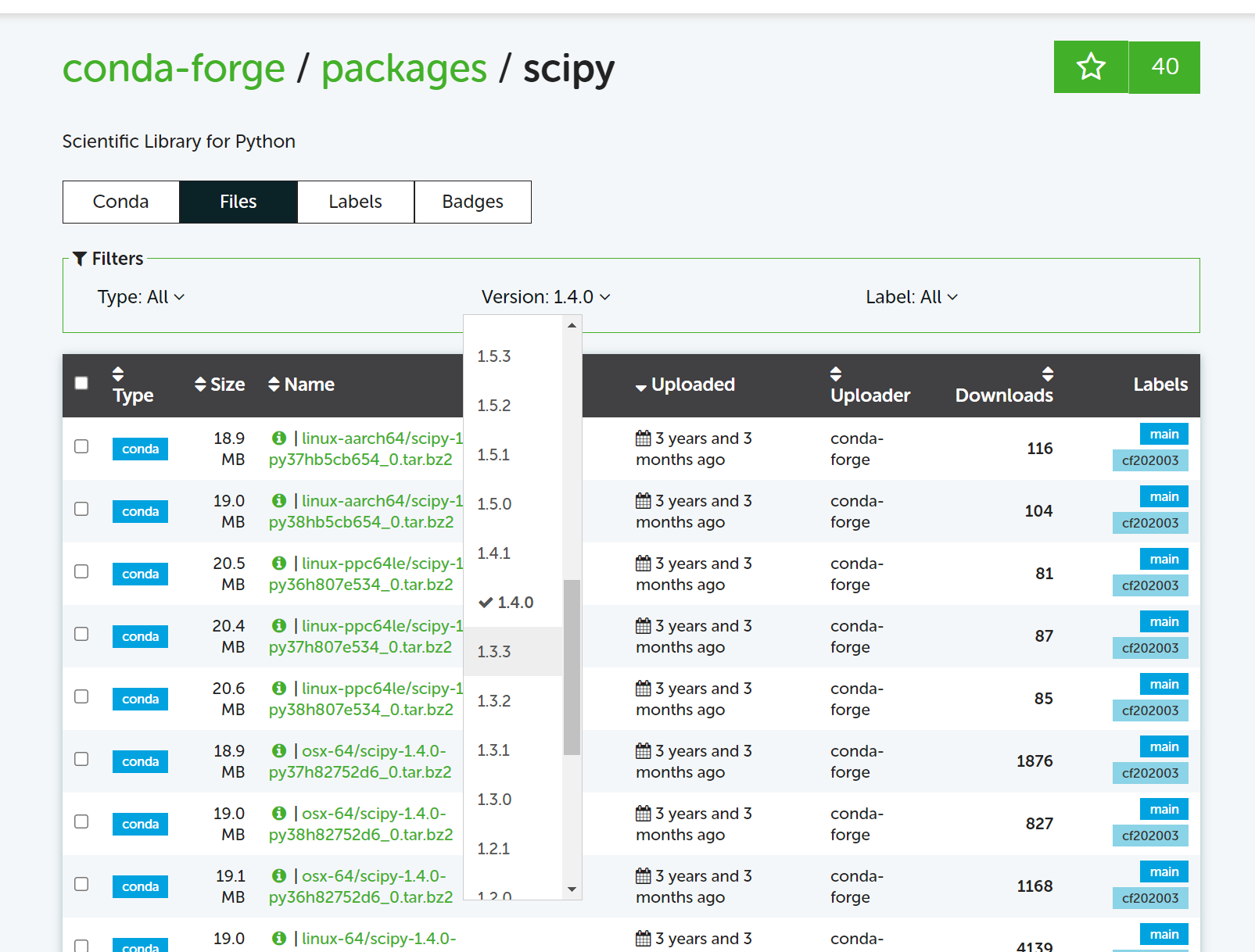
Task: Select version 1.5.0 from the list
Action: click(513, 504)
